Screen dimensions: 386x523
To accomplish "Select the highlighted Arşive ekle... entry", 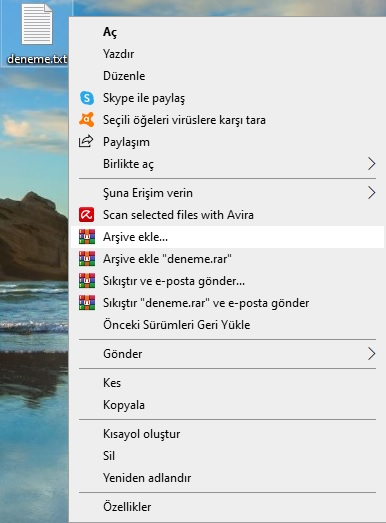I will 227,236.
